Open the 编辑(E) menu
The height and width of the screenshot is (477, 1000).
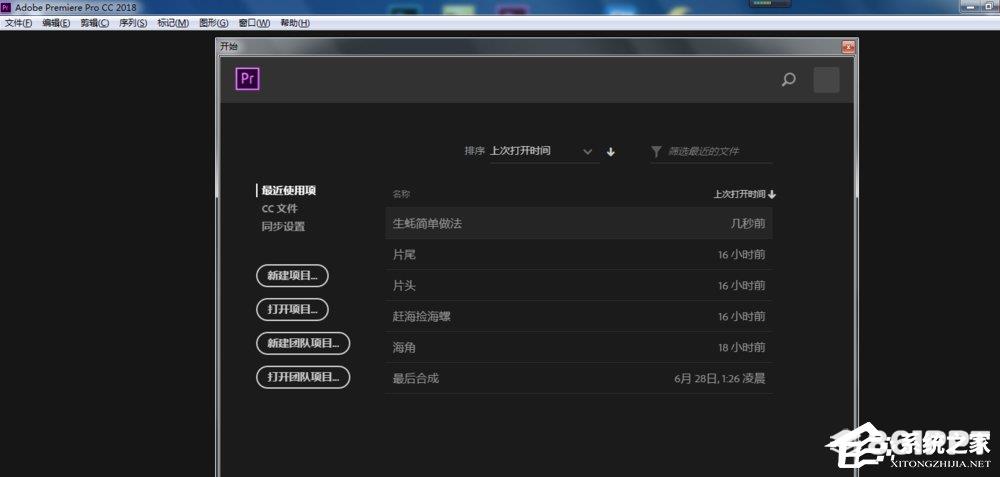pos(56,23)
